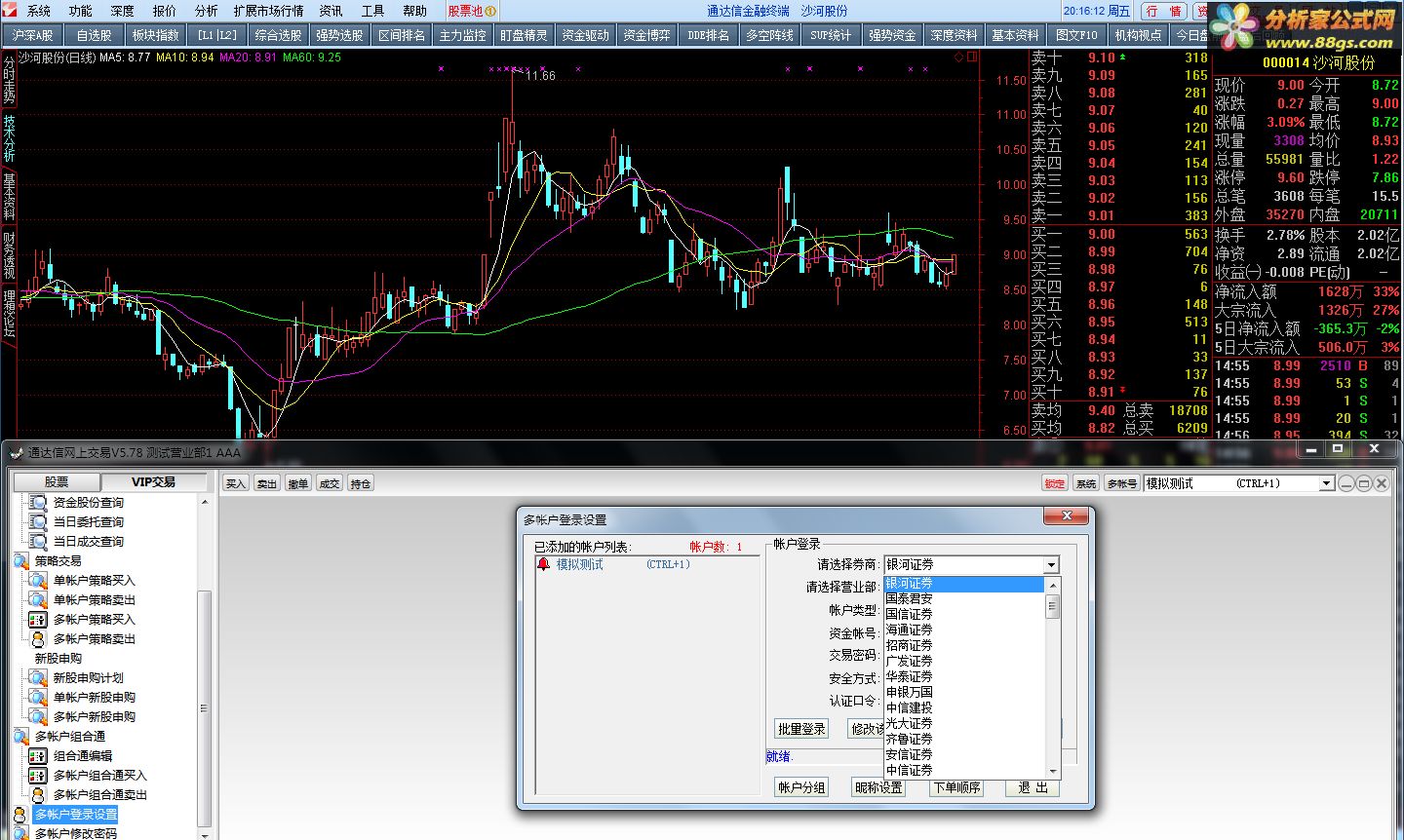Screen dimensions: 1404x840
Task: Click the broker list scrollbar down arrow
Action: click(x=1052, y=770)
